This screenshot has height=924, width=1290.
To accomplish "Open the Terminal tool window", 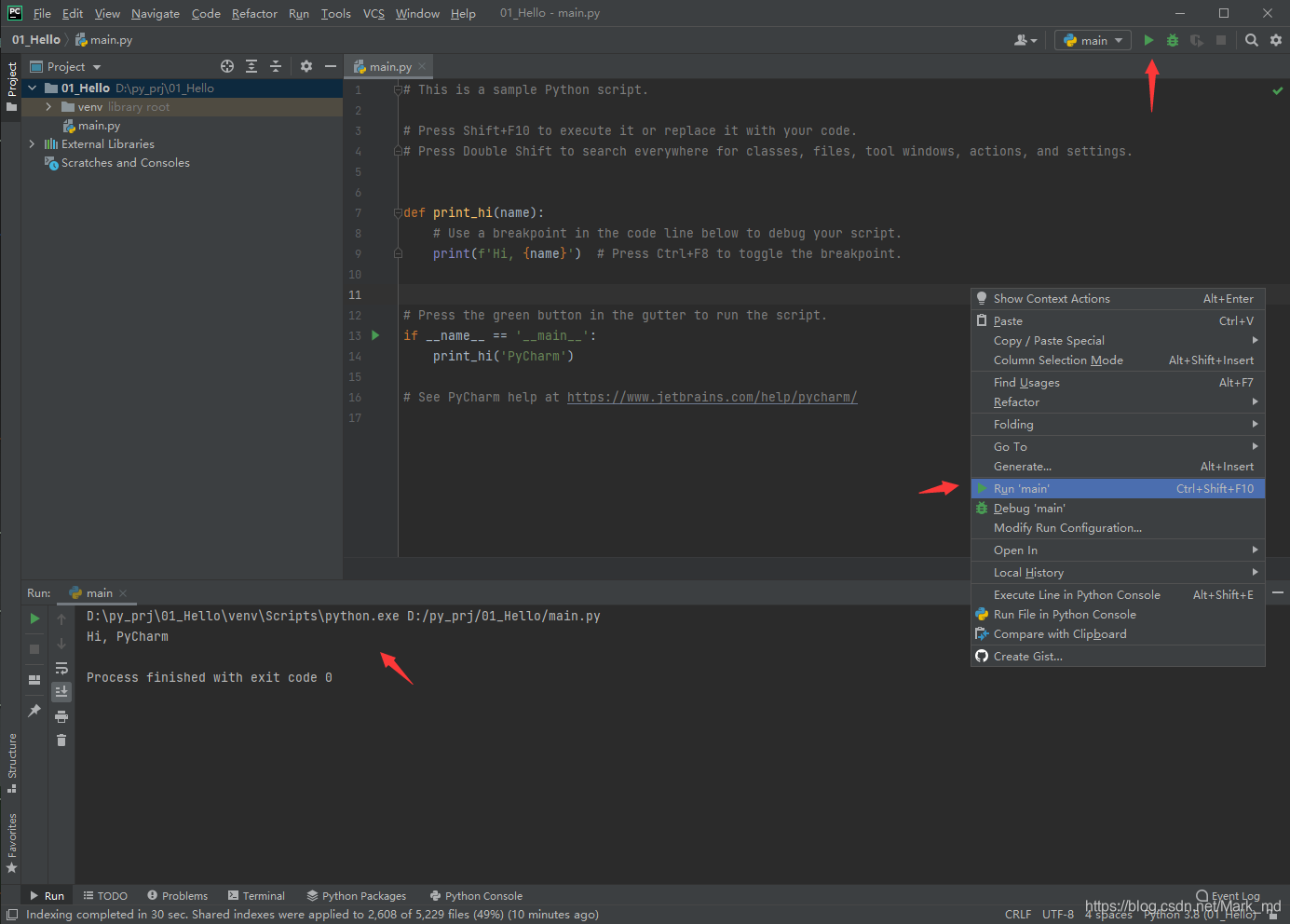I will coord(256,896).
